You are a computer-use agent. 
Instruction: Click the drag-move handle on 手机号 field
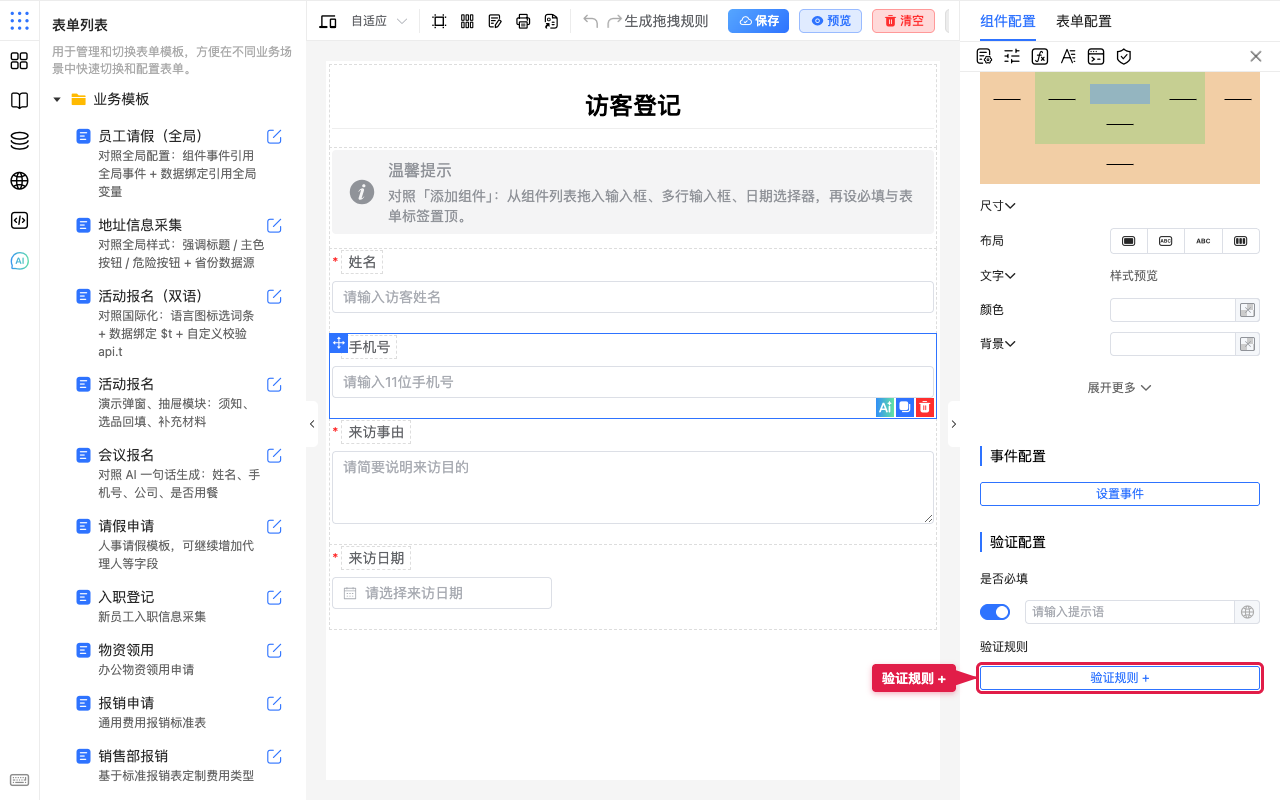[338, 343]
